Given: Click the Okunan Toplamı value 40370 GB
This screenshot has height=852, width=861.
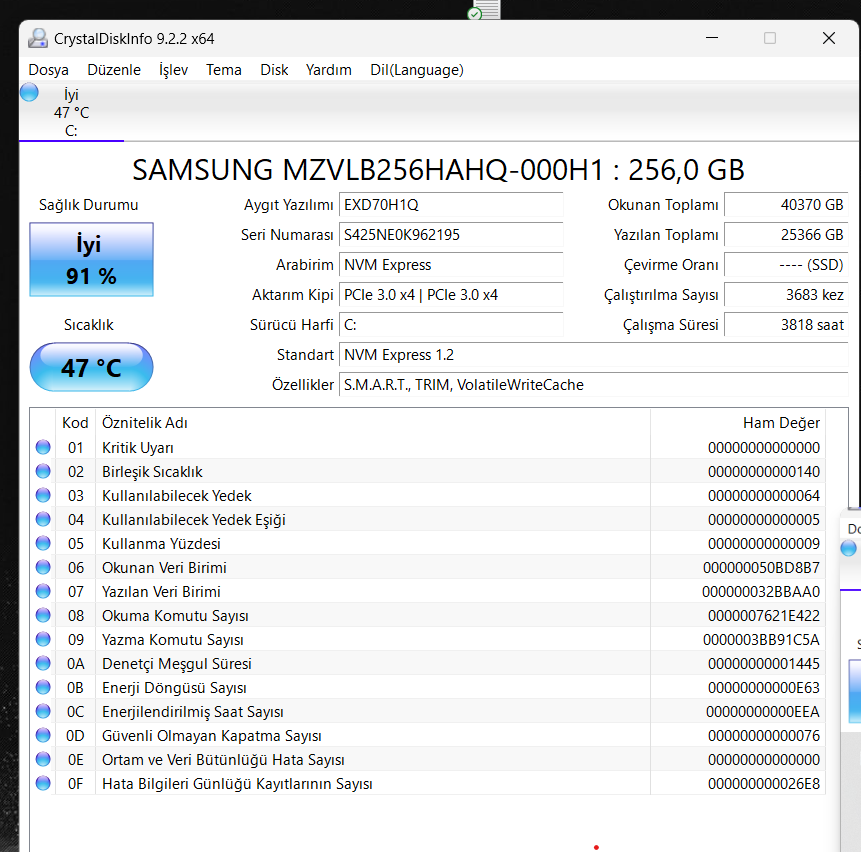Looking at the screenshot, I should (x=786, y=205).
